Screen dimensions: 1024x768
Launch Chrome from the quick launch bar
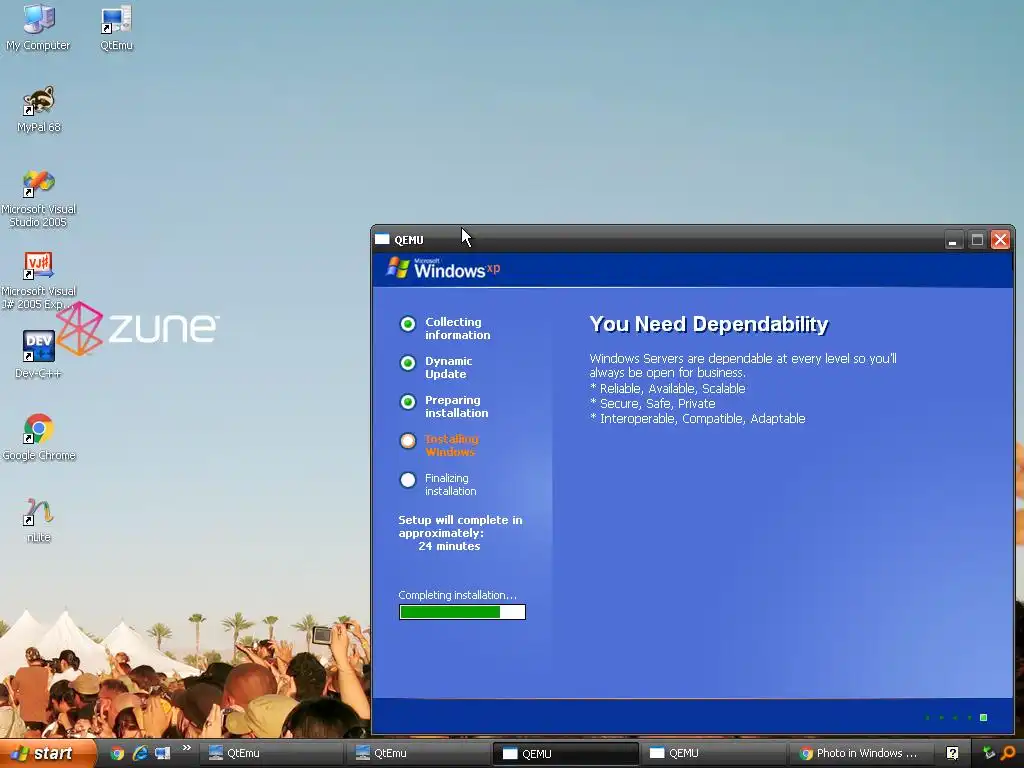[117, 753]
